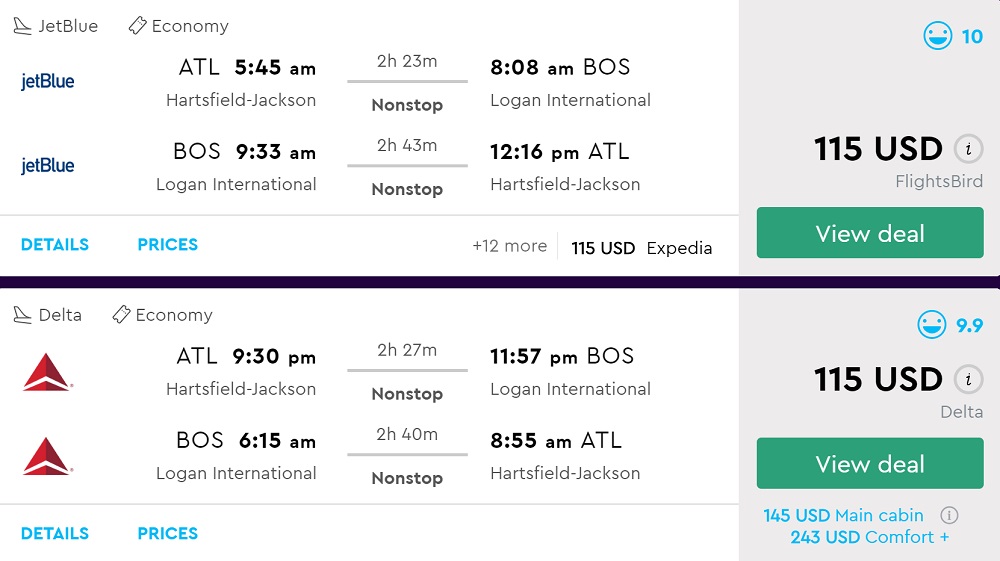
Task: Click the Delta logo on 6:15 am flight
Action: 47,456
